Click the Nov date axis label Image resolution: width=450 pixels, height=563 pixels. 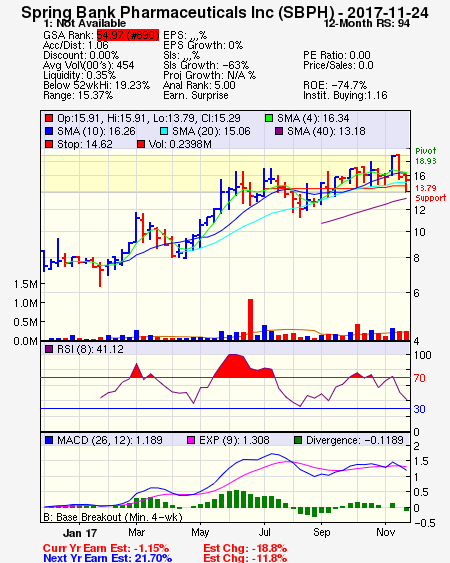coord(386,532)
